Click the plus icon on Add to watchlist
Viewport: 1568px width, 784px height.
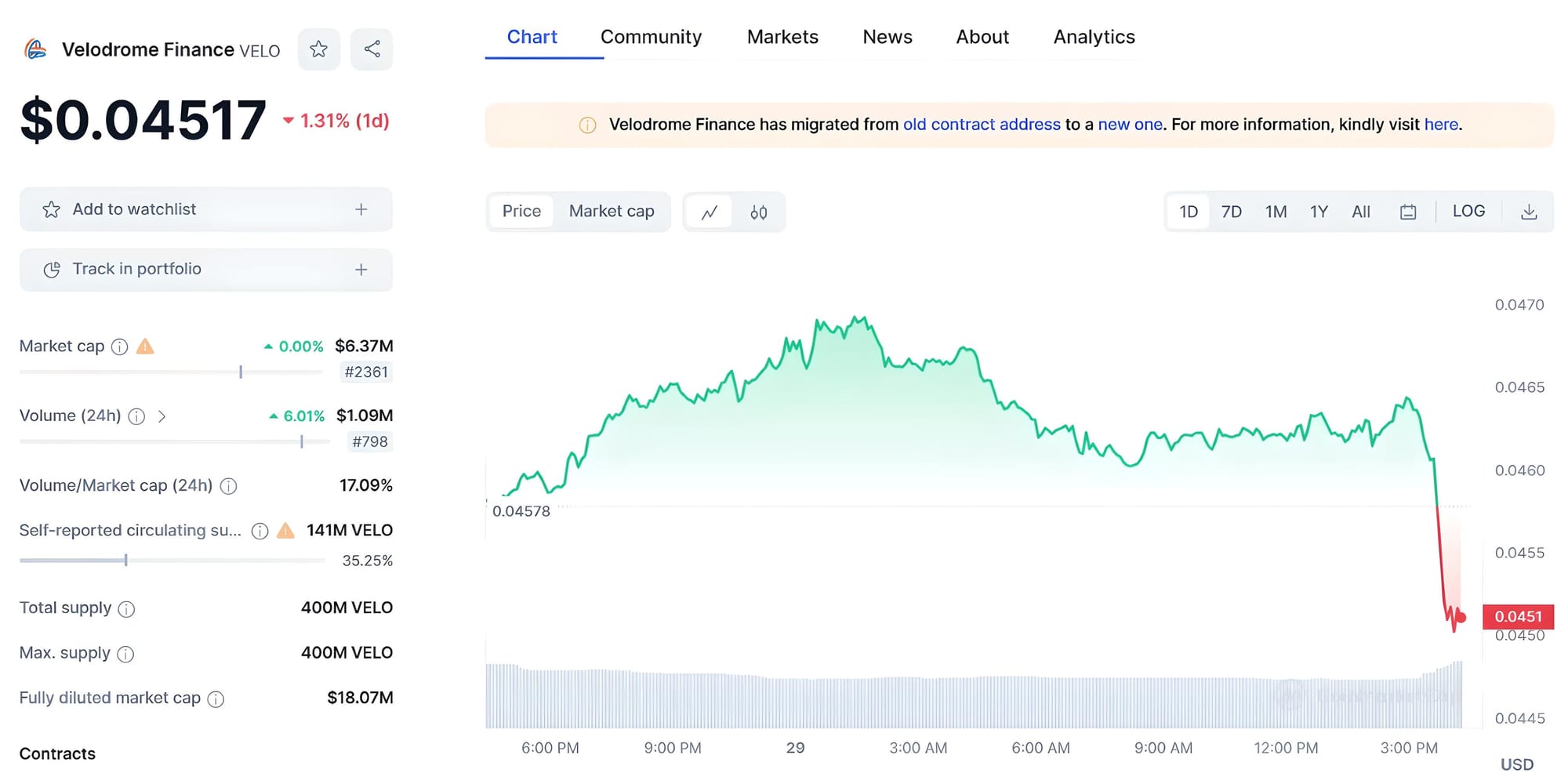361,209
